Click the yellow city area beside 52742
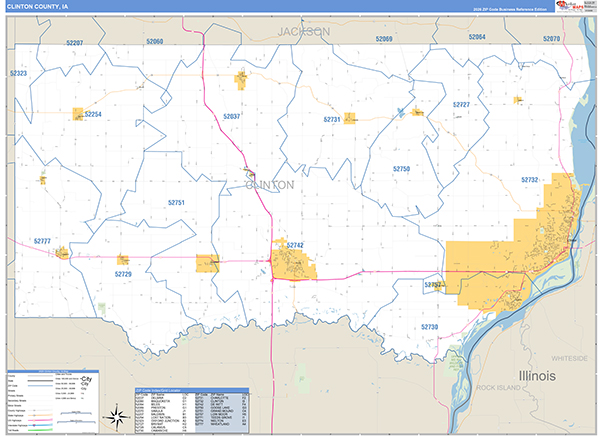Screen dimensions: 600x436 (293, 262)
